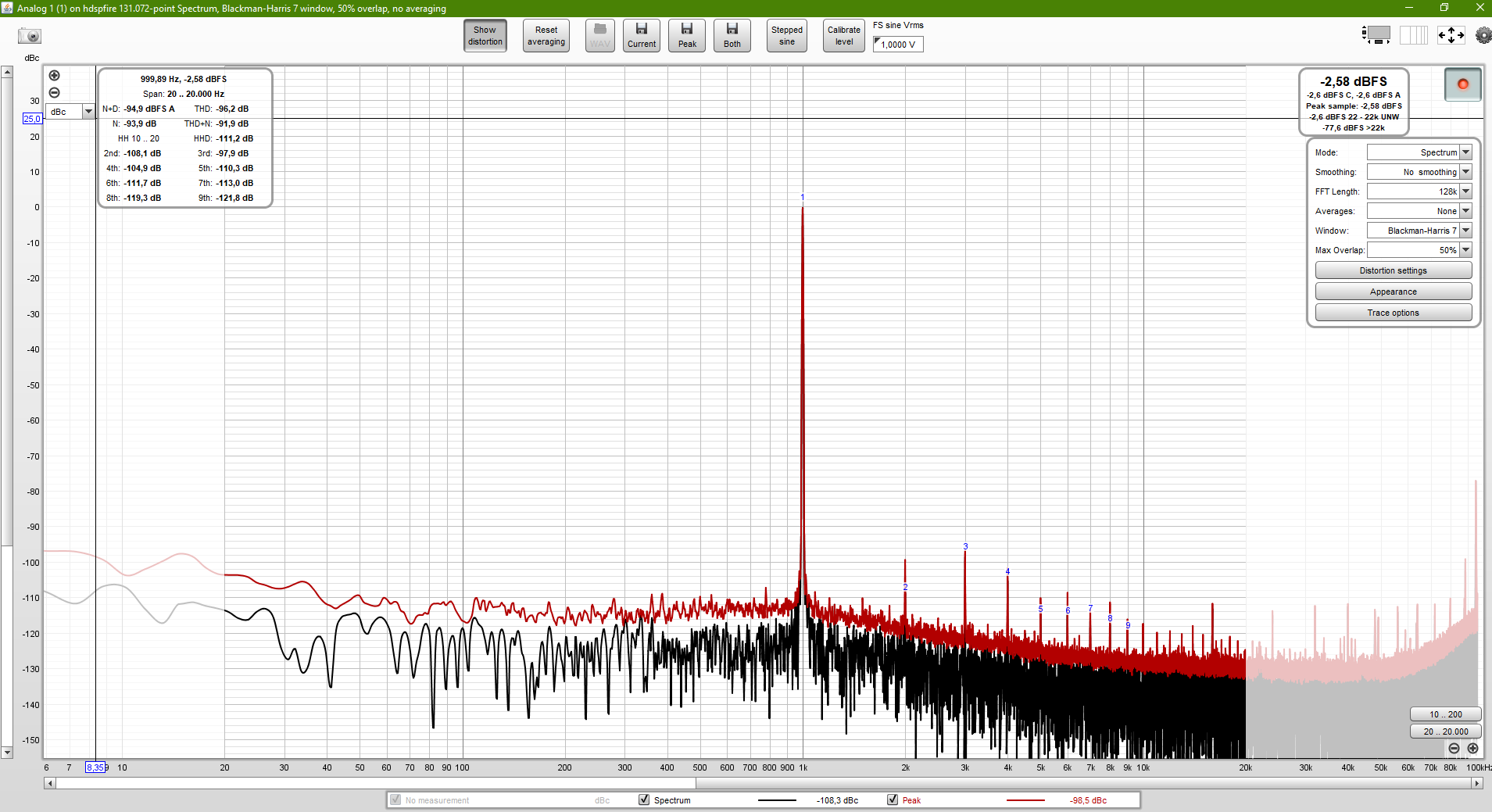Click the THD+N -91,9 dB value
Image resolution: width=1492 pixels, height=812 pixels.
click(232, 123)
